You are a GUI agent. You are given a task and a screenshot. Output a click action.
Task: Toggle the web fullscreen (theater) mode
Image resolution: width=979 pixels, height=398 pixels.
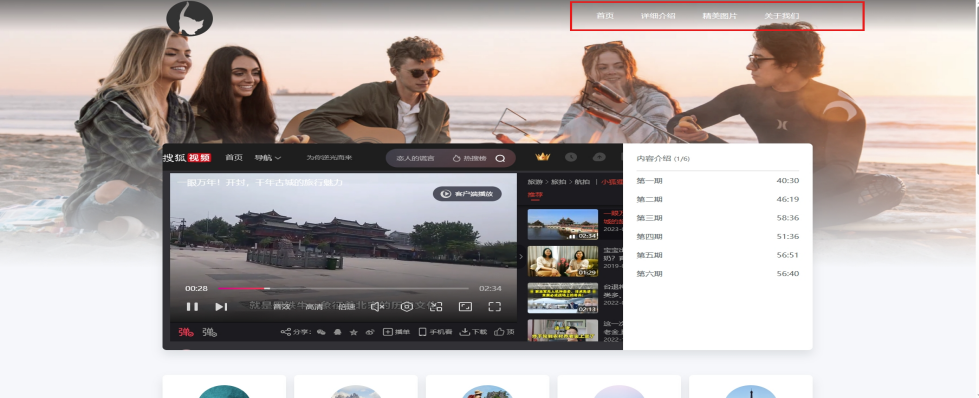465,307
